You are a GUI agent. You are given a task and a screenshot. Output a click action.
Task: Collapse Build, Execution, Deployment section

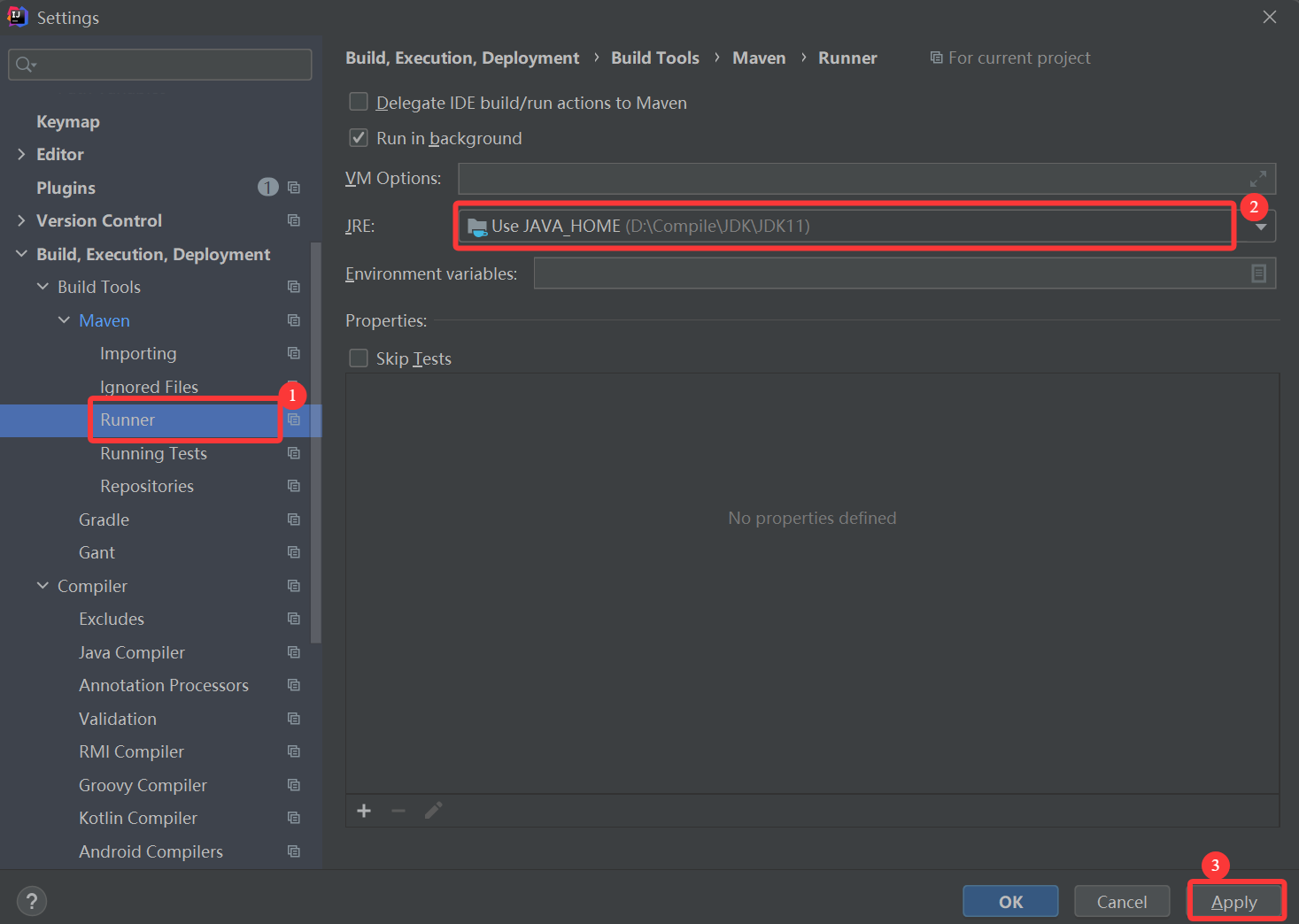click(x=21, y=254)
